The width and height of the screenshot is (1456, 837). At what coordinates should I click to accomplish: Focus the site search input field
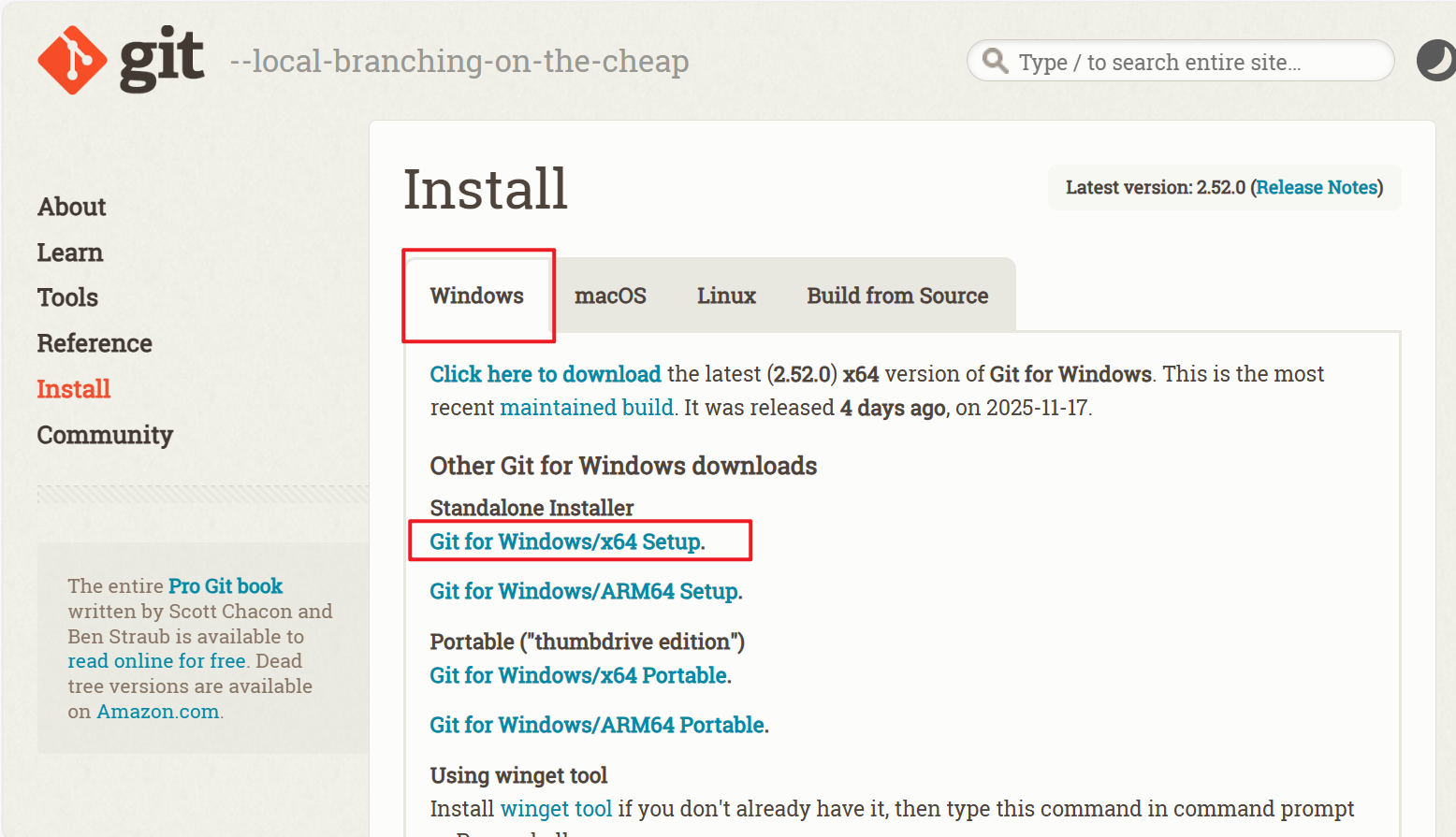click(1180, 61)
